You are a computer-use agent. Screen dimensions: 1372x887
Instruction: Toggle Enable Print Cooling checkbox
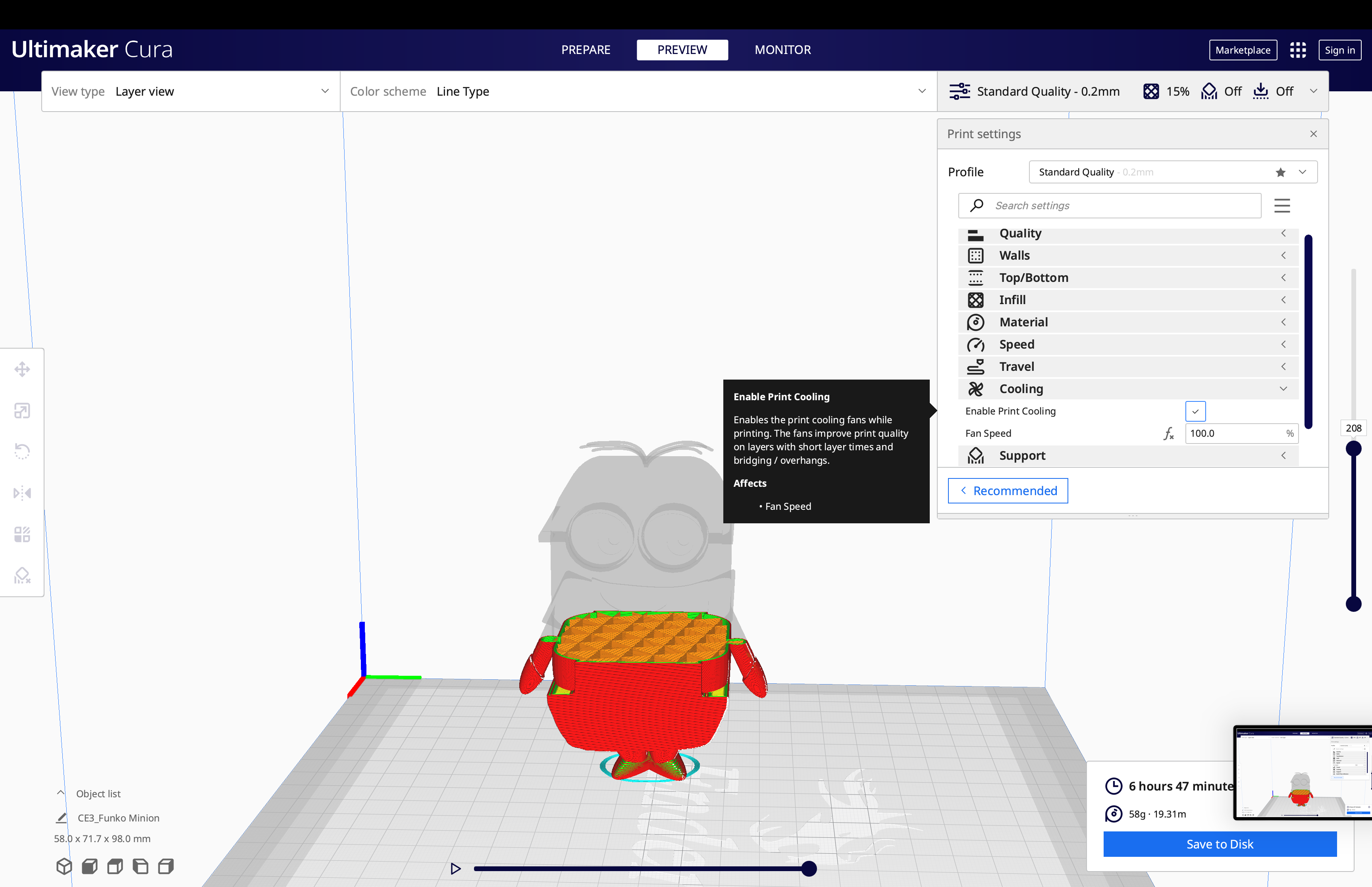click(x=1195, y=411)
